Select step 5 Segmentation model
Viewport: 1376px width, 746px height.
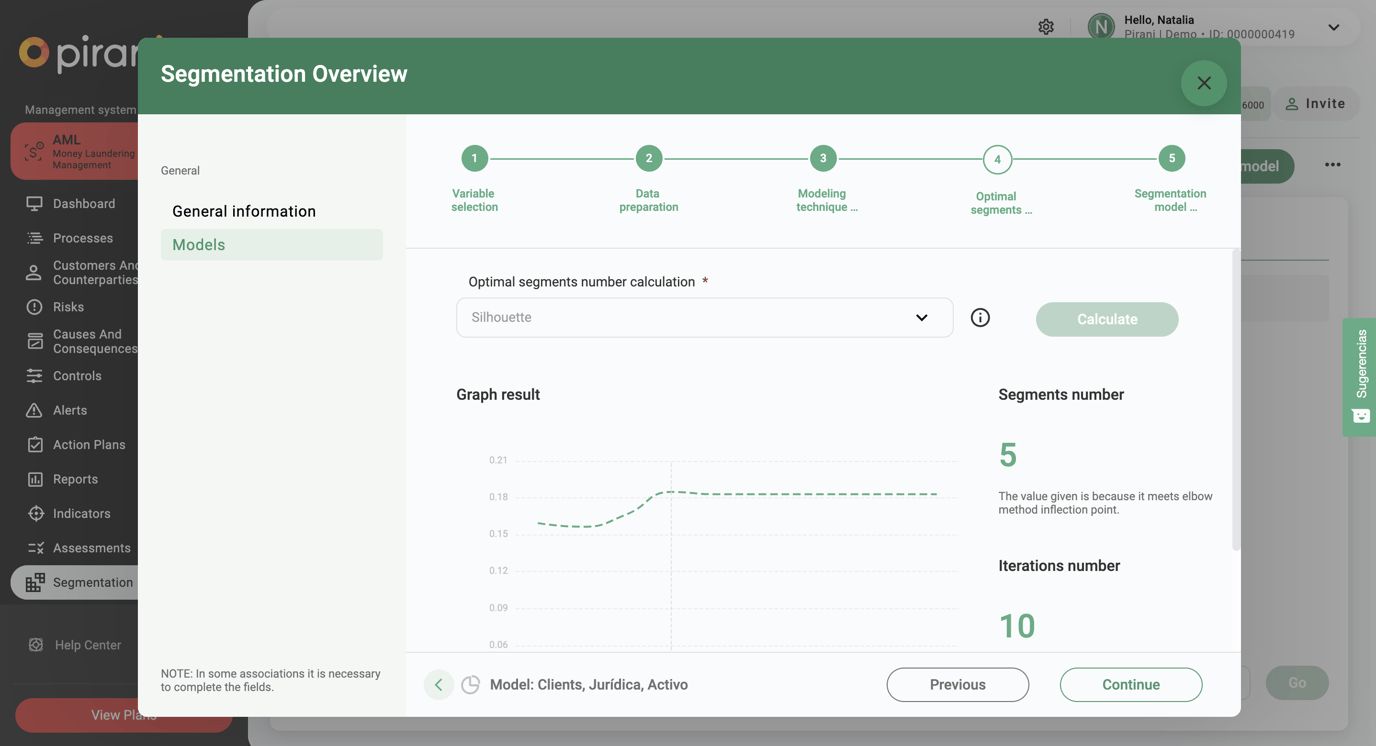[x=1171, y=158]
